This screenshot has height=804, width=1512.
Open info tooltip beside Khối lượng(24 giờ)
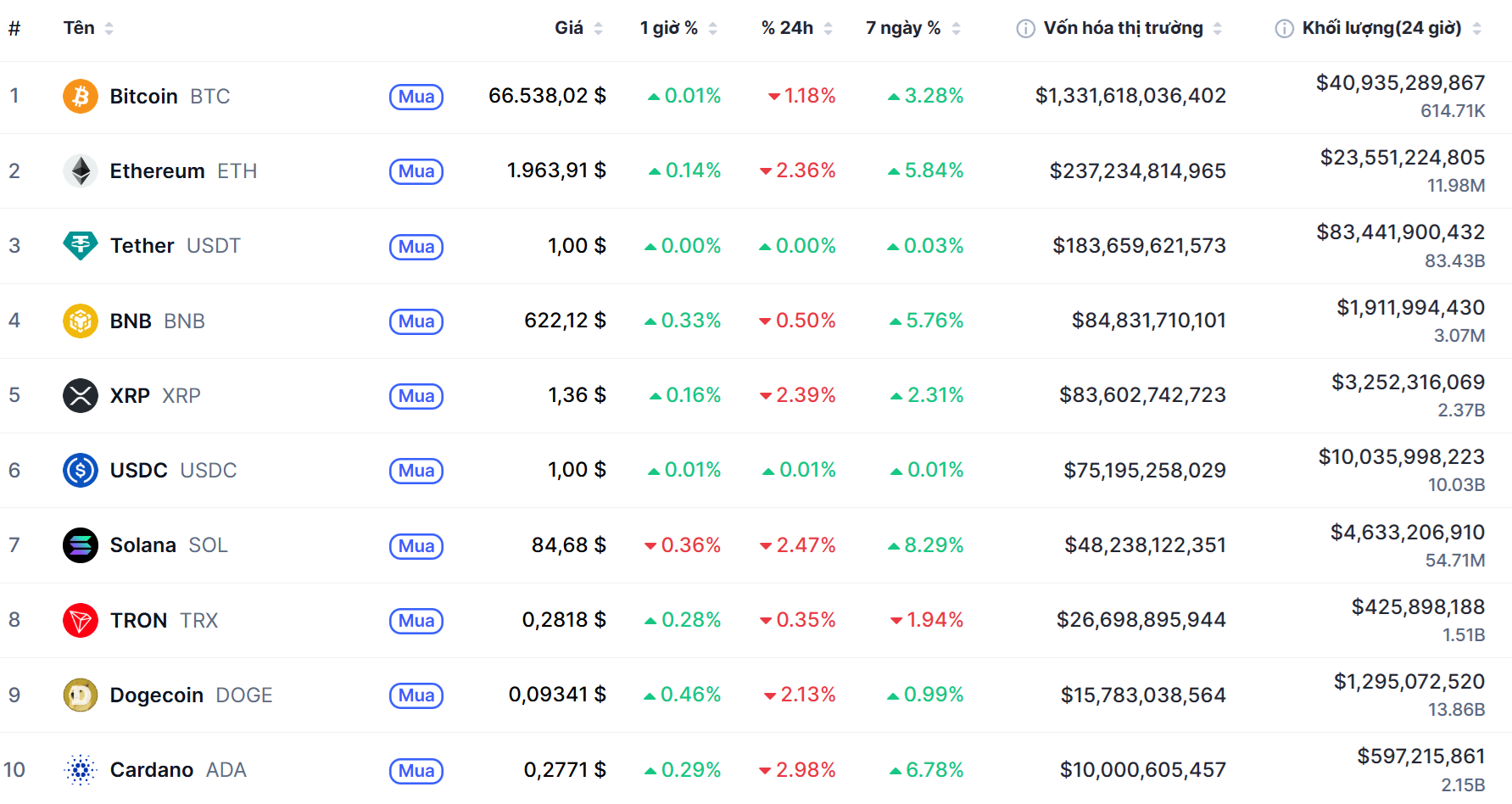tap(1282, 27)
